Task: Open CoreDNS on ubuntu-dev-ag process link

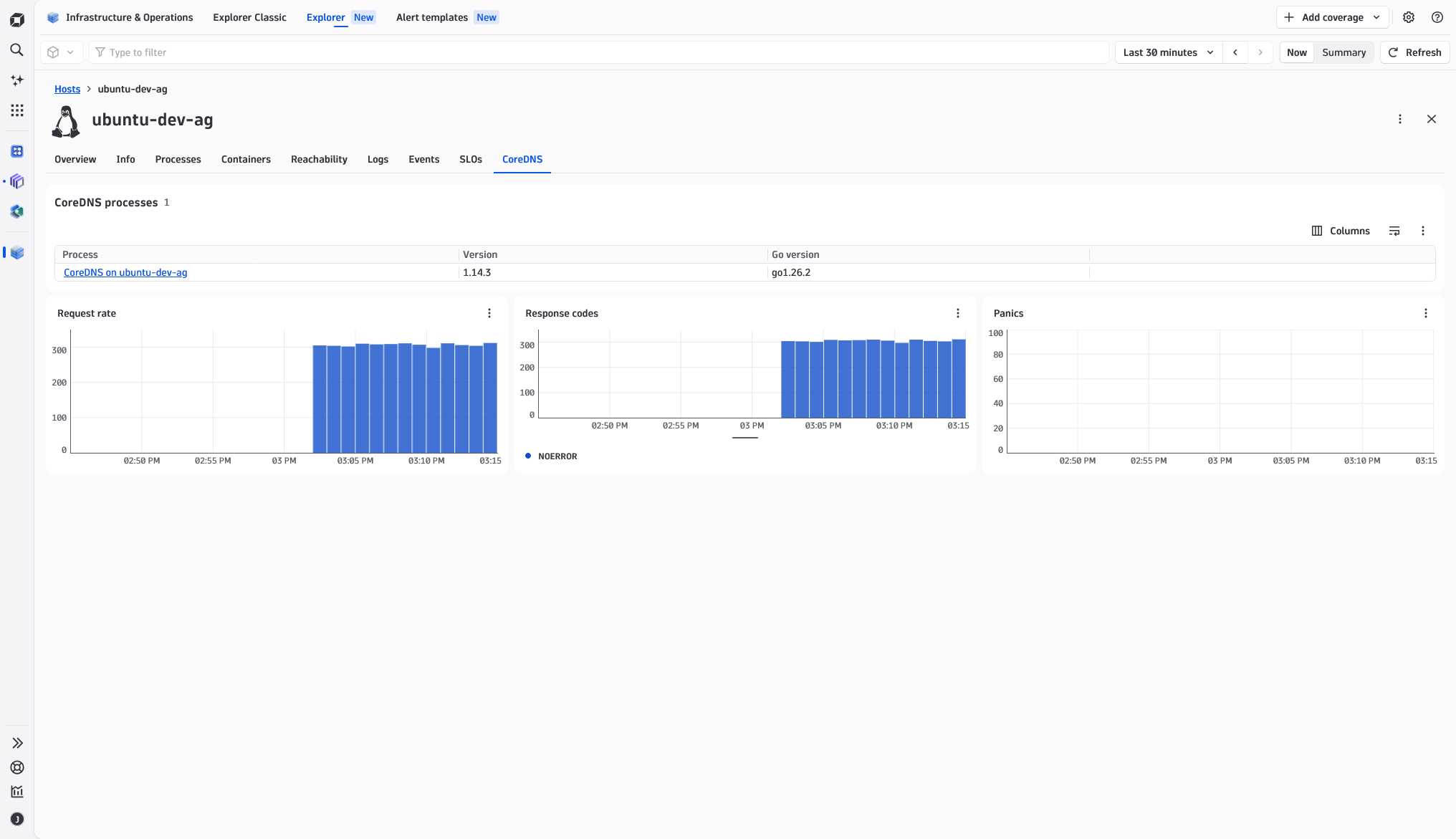Action: click(125, 272)
